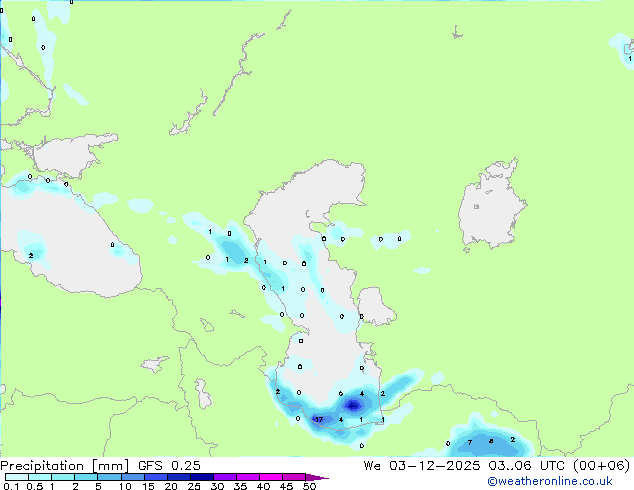Image resolution: width=634 pixels, height=490 pixels.
Task: Pick the palest legend swatch for 0.1–0.5 mm
Action: 17,477
